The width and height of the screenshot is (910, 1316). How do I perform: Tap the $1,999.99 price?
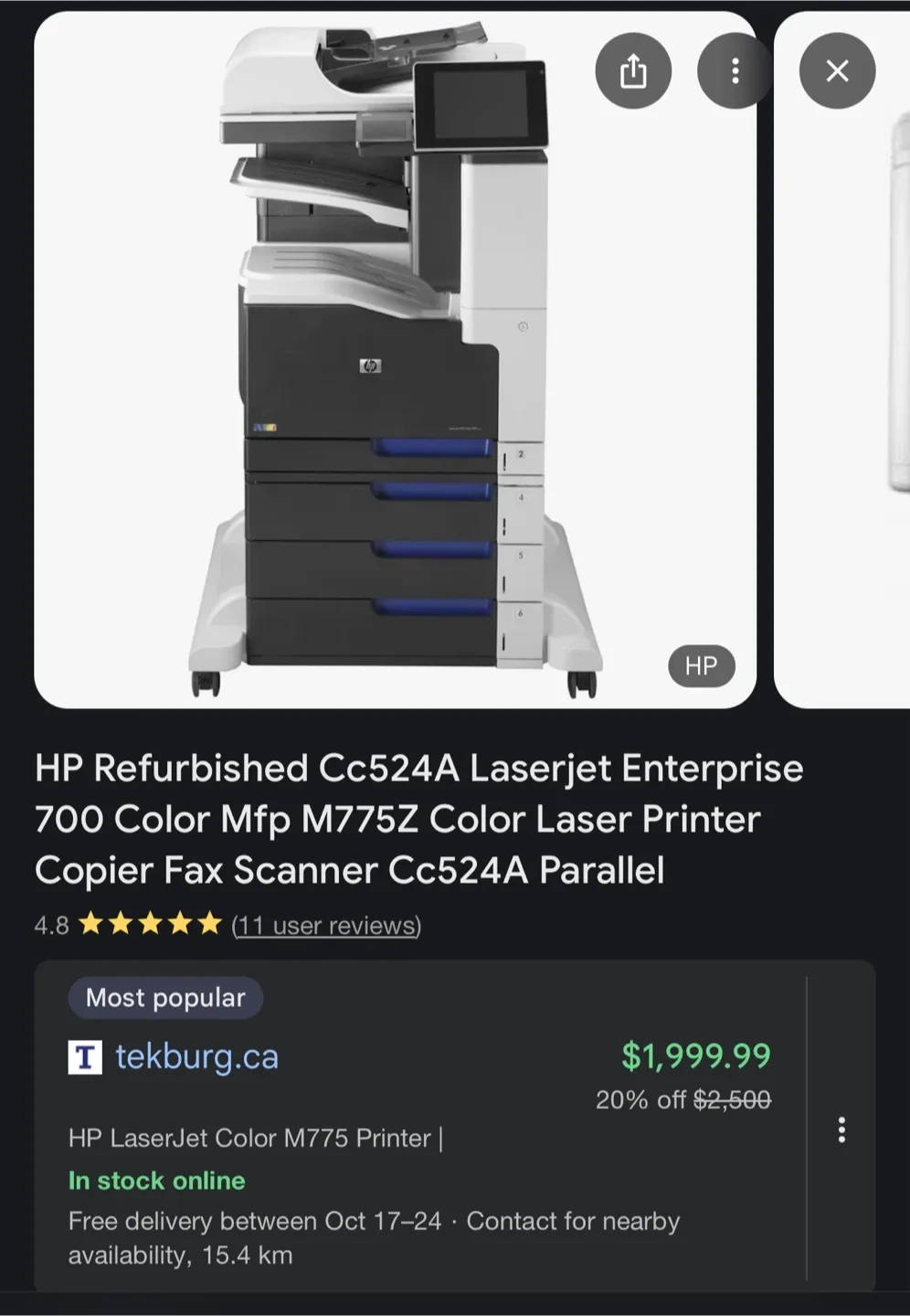(696, 1056)
